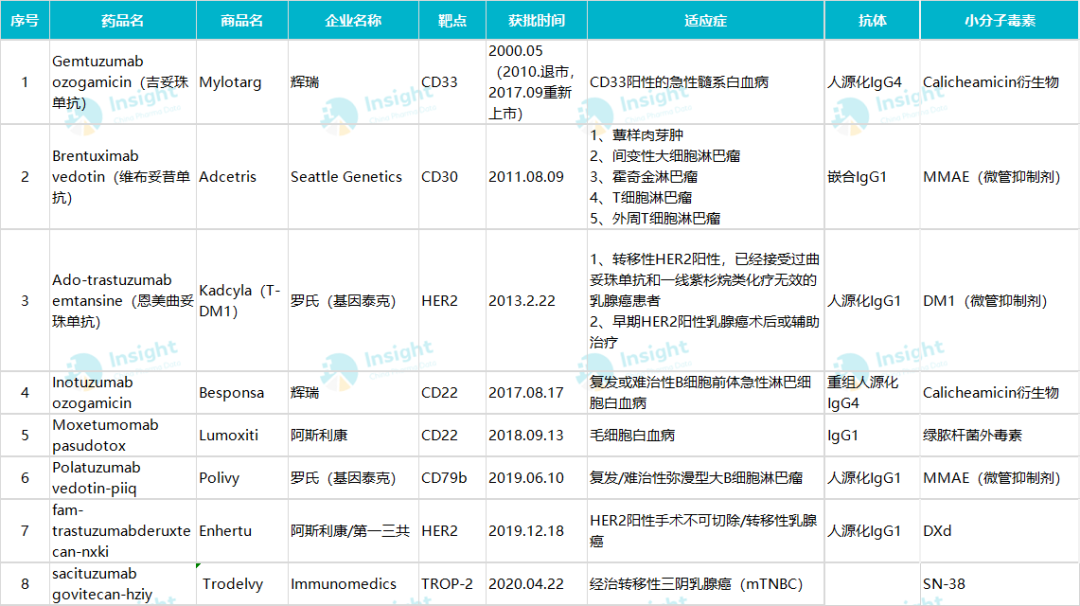Viewport: 1080px width, 606px height.
Task: Select the Immunomedics company cell
Action: coord(353,584)
